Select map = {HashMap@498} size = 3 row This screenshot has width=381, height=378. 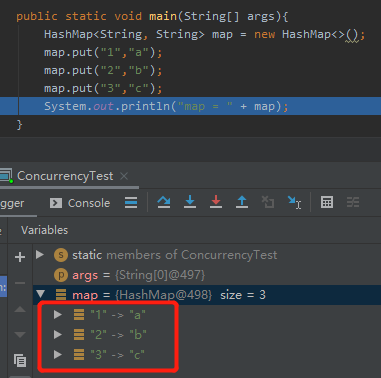point(207,295)
